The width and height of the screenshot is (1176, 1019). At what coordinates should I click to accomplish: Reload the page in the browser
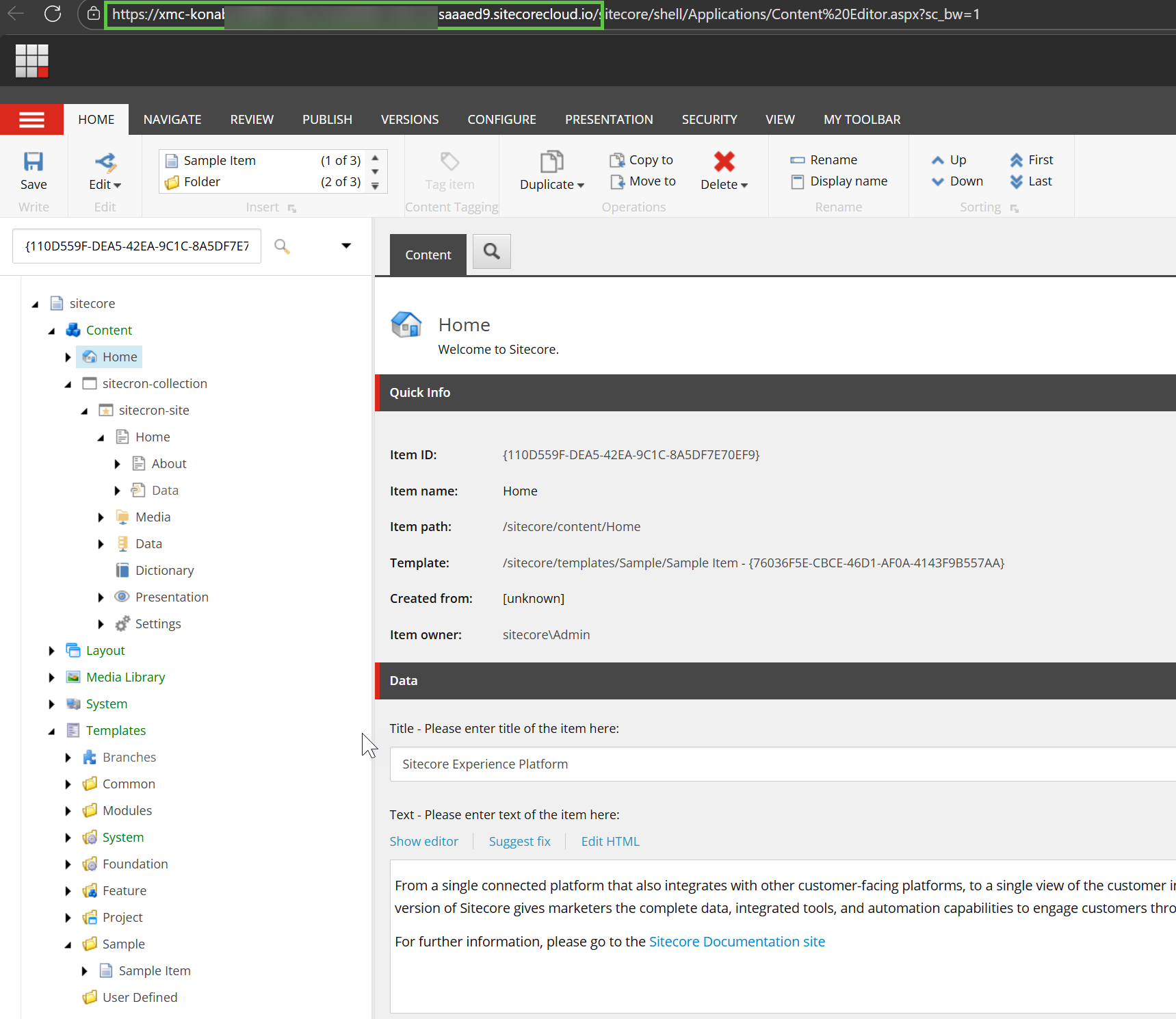[53, 14]
